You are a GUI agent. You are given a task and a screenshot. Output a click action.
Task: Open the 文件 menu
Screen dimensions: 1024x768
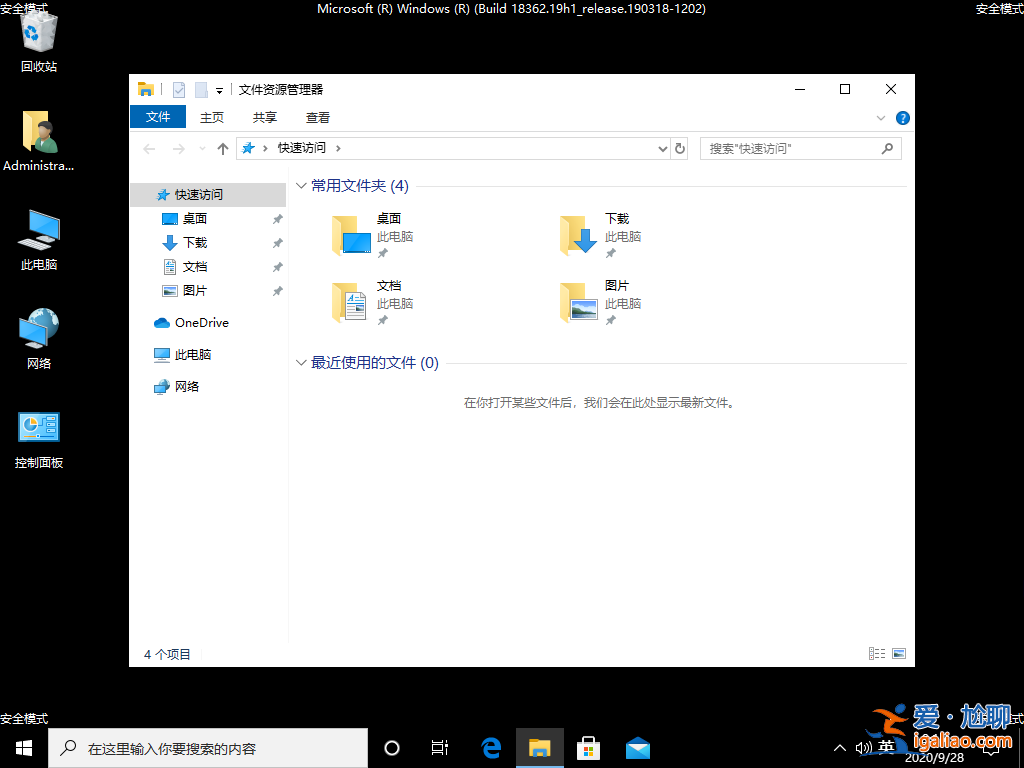[x=158, y=116]
